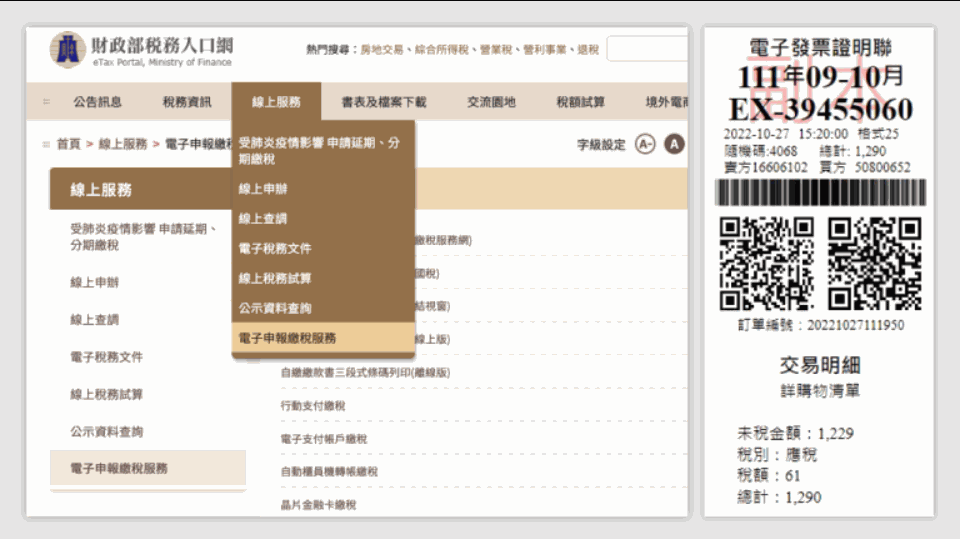Open the 自動櫃員機轉帳繳稅 link
This screenshot has width=960, height=539.
[329, 472]
